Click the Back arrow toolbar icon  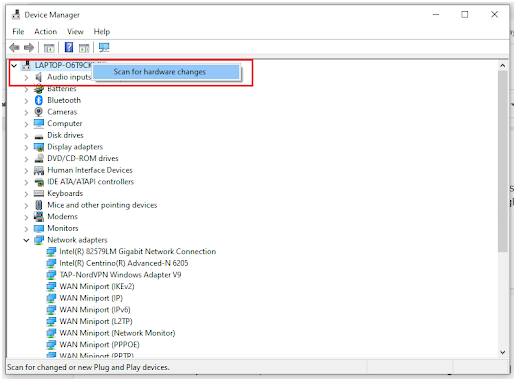point(14,48)
